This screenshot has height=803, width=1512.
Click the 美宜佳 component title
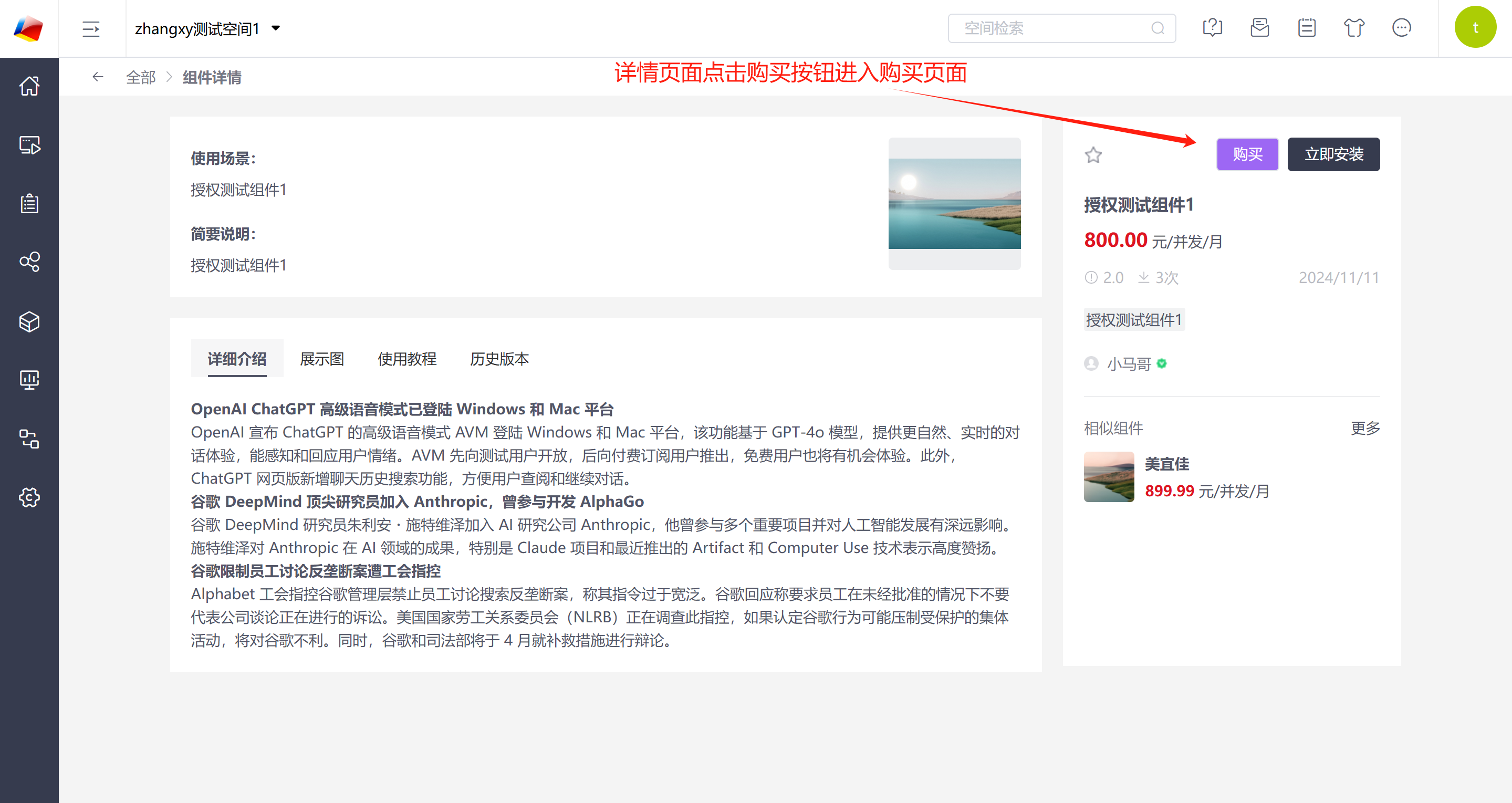coord(1167,464)
